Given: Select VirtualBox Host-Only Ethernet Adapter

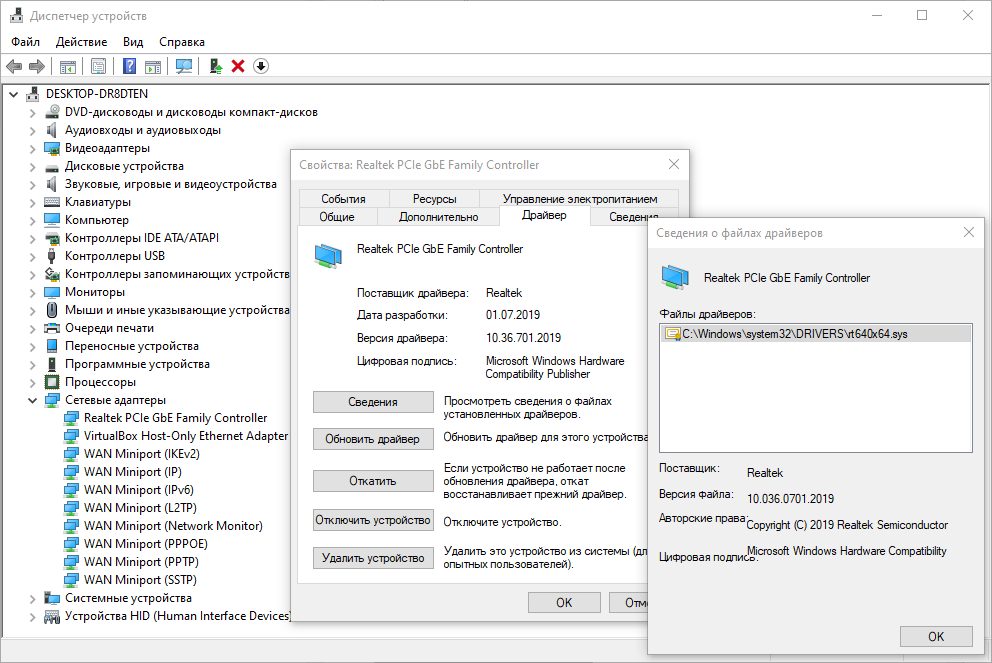Looking at the screenshot, I should point(185,436).
